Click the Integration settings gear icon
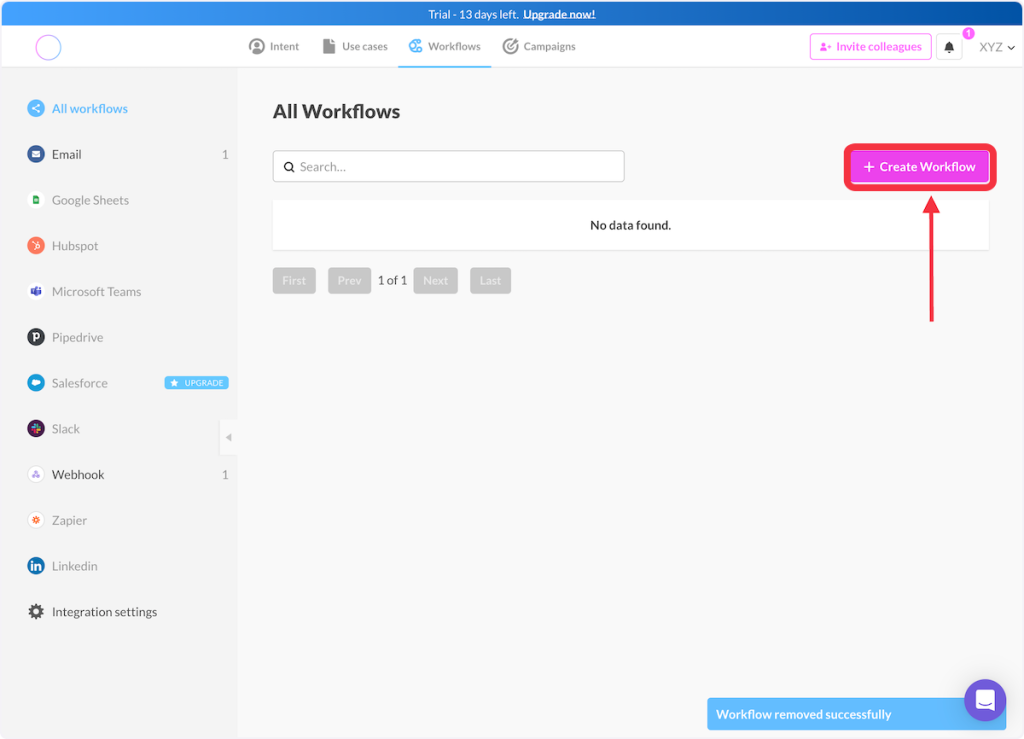Screen dimensions: 1024x739 point(36,612)
